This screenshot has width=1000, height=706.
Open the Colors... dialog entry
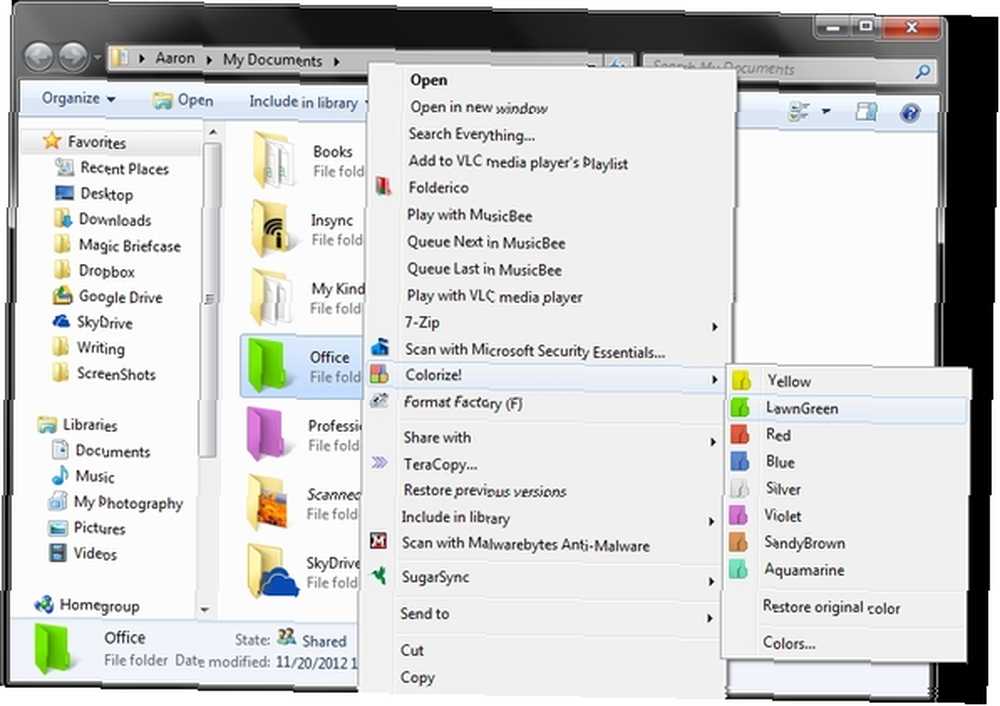coord(789,642)
